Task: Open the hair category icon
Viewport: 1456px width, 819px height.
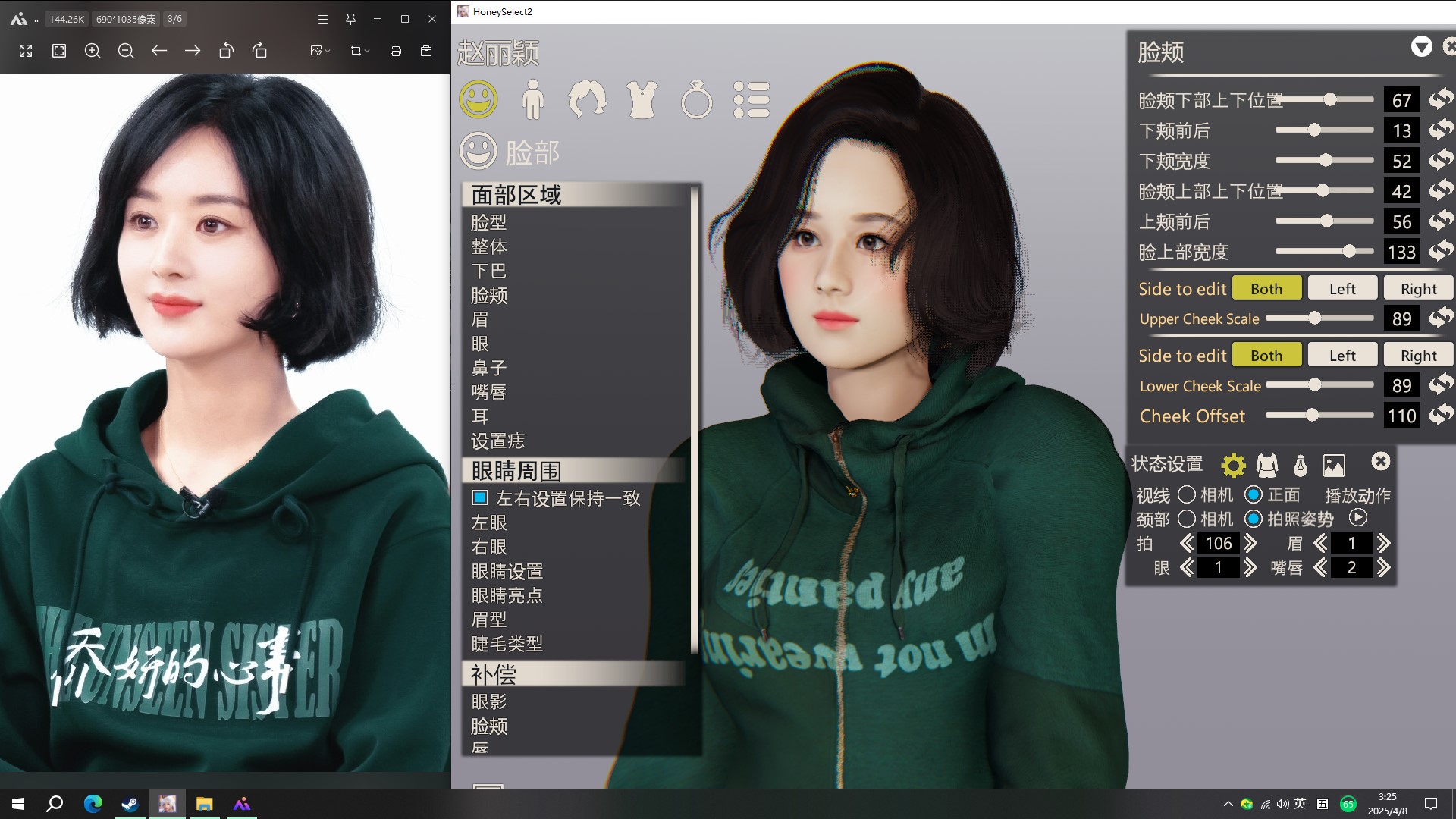Action: click(x=587, y=99)
